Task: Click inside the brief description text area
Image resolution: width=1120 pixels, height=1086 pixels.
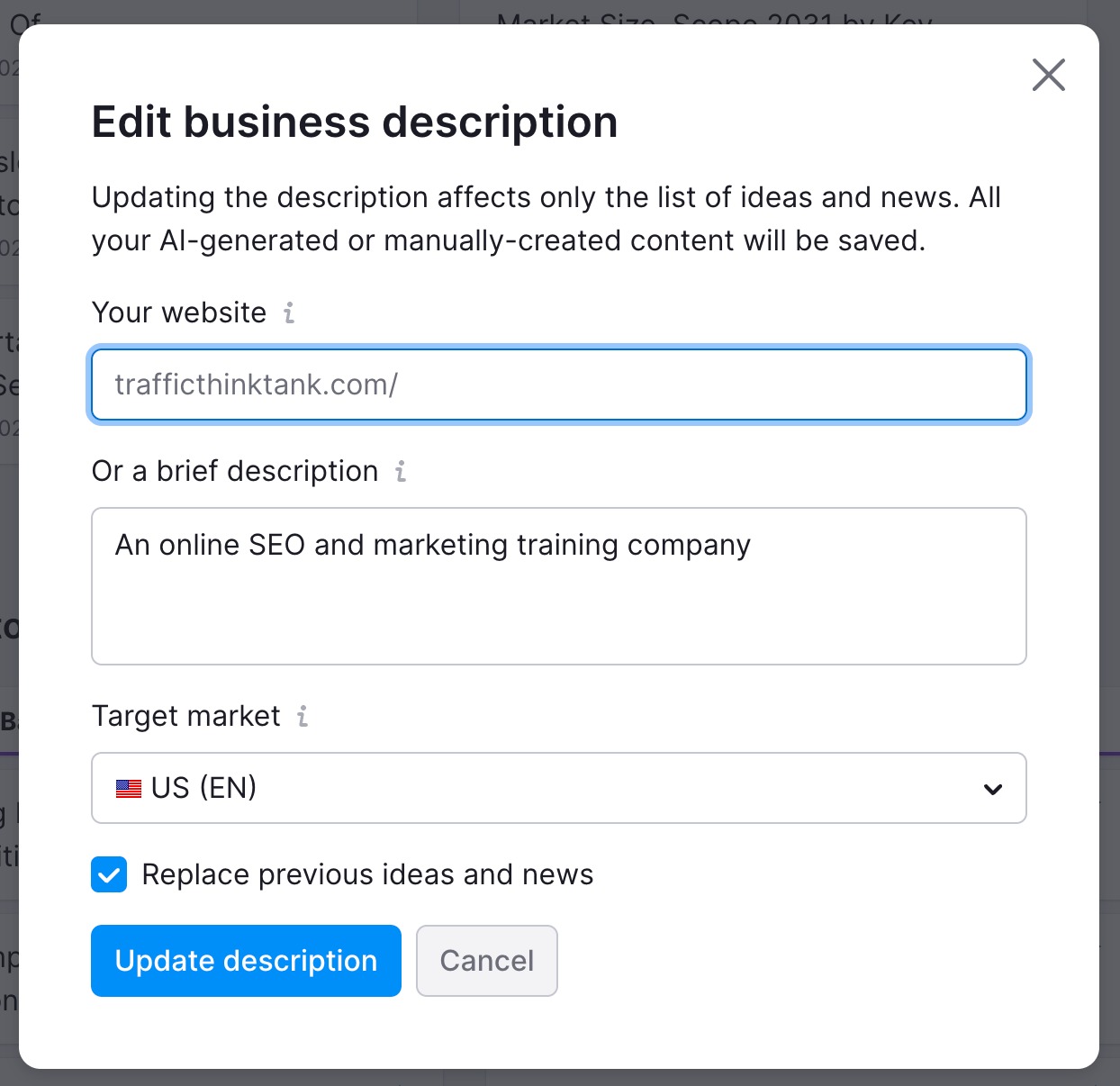Action: point(558,585)
